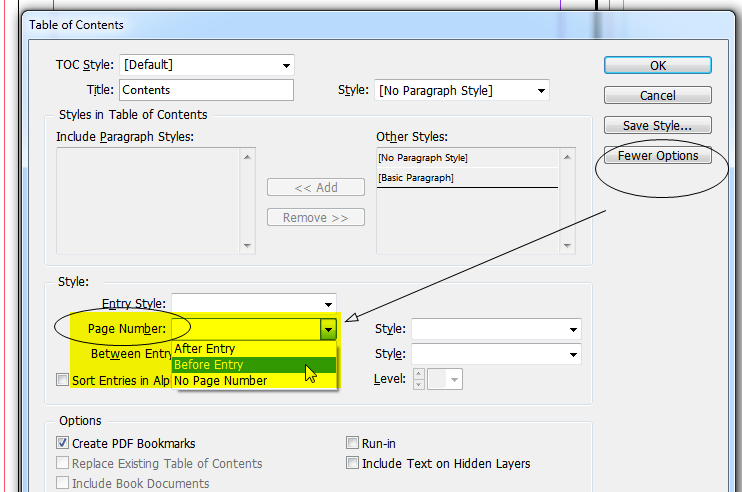Click Level stepper down arrow

tap(419, 384)
